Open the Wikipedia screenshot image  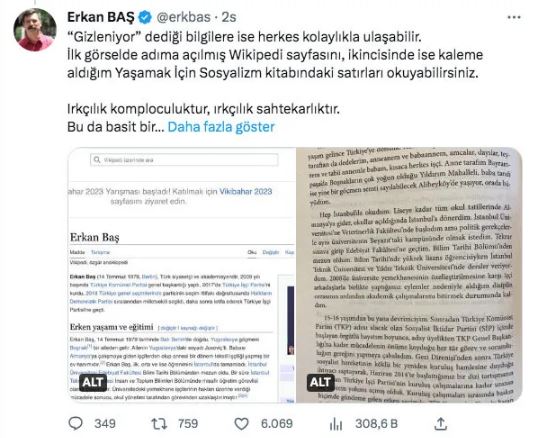tap(182, 275)
